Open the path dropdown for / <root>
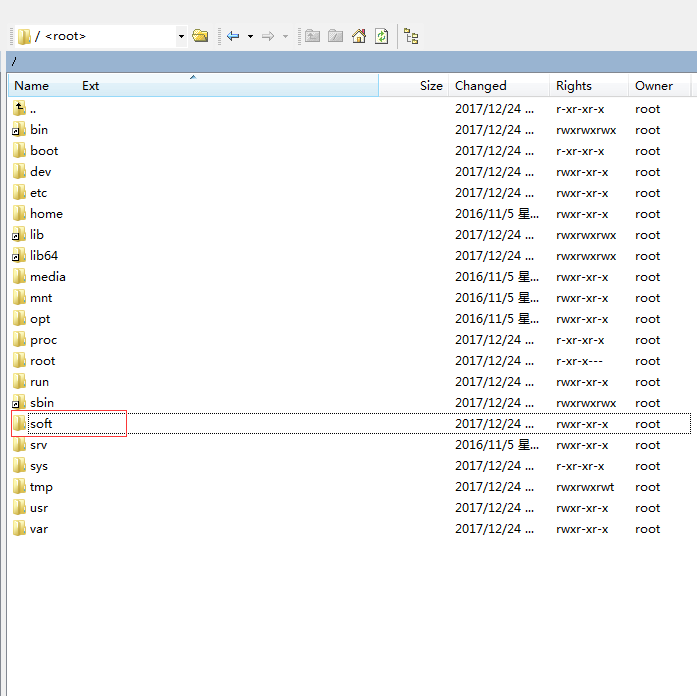The image size is (697, 696). (181, 36)
